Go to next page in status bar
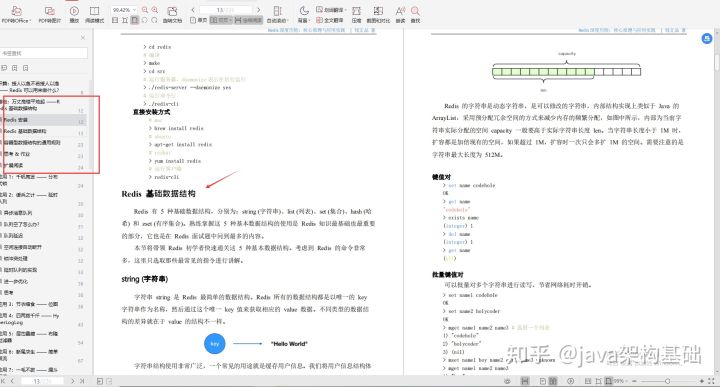Image resolution: width=720 pixels, height=387 pixels. pyautogui.click(x=73, y=381)
